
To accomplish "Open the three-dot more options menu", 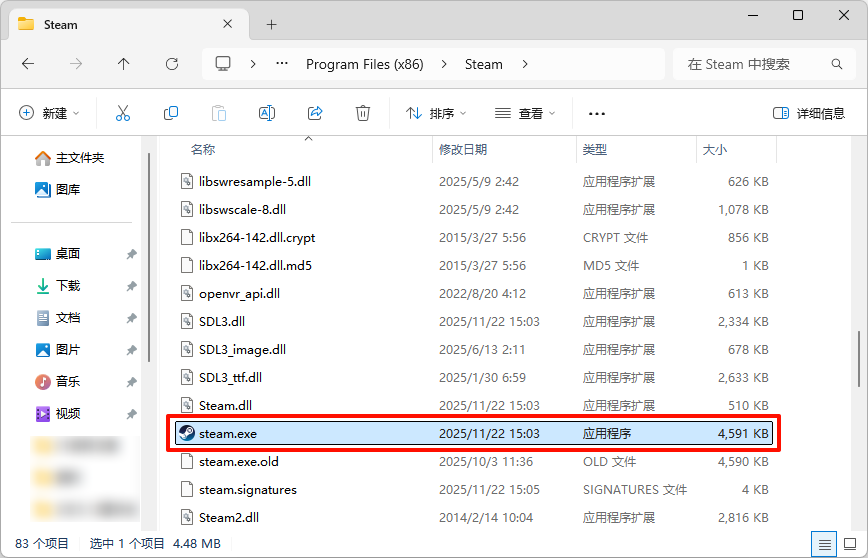I will tap(597, 113).
